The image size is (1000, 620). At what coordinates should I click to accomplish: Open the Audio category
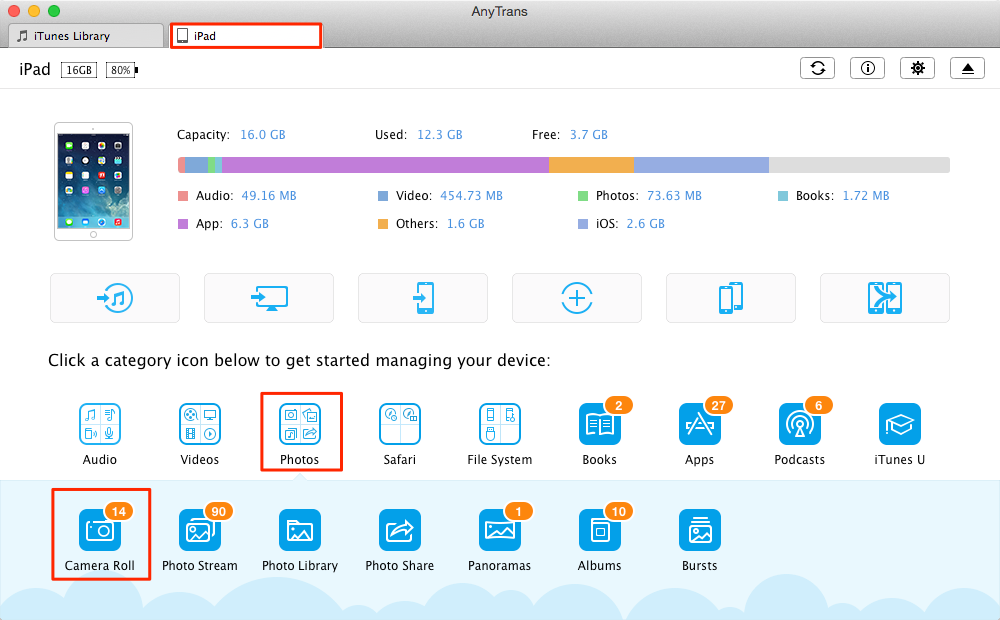coord(99,434)
